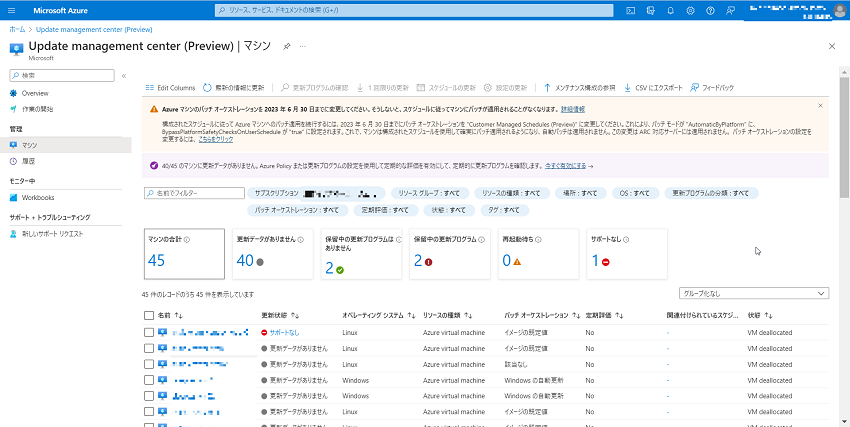Image resolution: width=850 pixels, height=427 pixels.
Task: Open メンテナンス構成の参照 in the toolbar
Action: 579,88
